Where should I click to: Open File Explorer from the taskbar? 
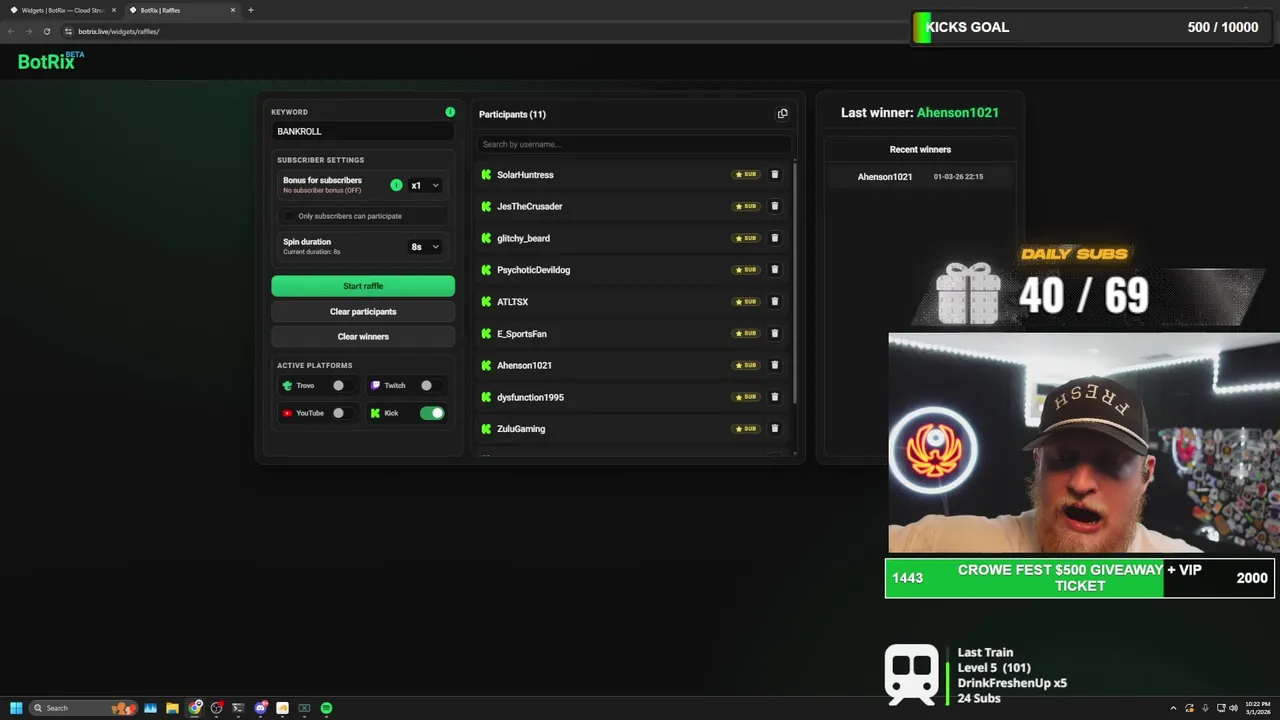(x=172, y=708)
